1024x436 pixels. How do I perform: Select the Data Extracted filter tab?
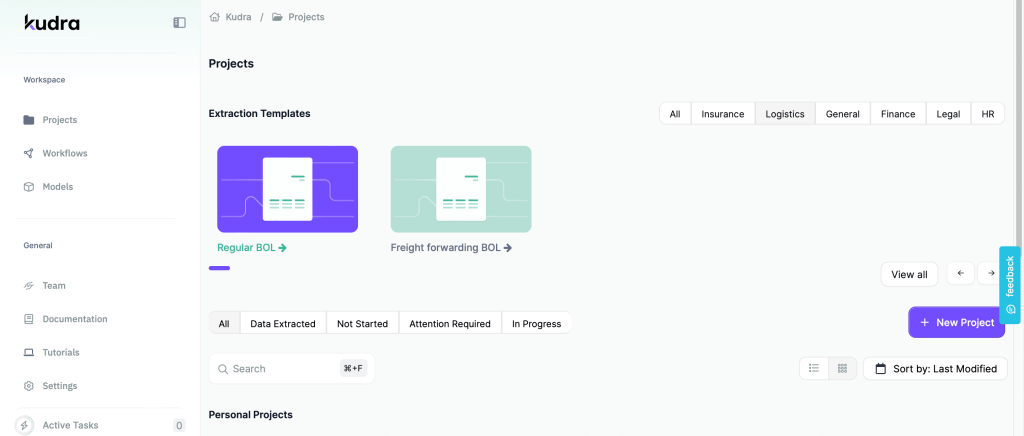(282, 323)
